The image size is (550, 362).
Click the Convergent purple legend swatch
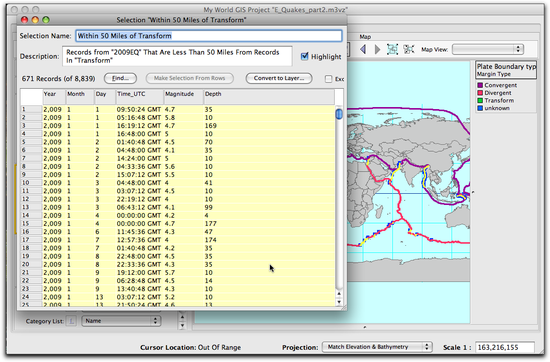[480, 85]
